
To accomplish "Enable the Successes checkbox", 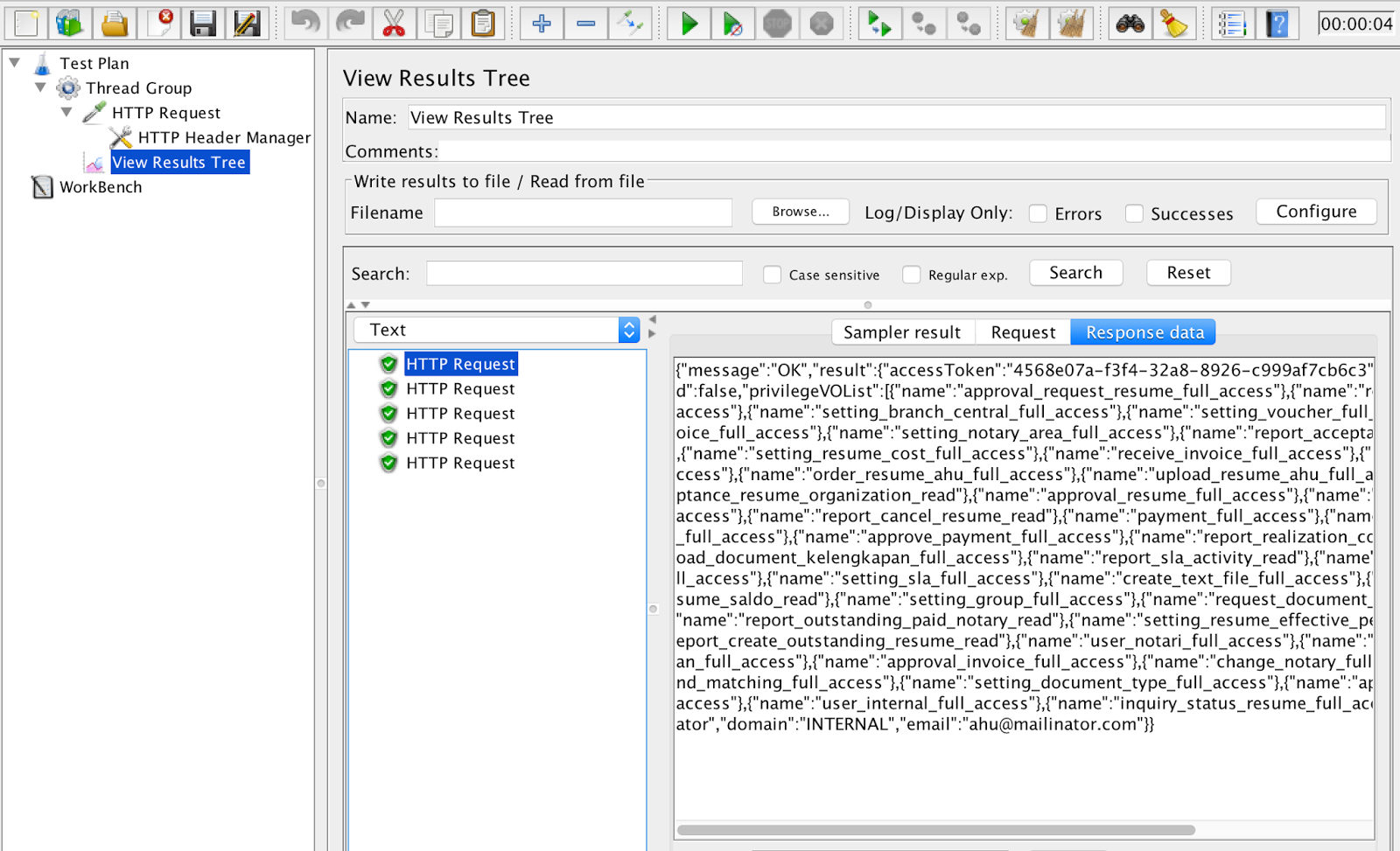I will coord(1135,213).
